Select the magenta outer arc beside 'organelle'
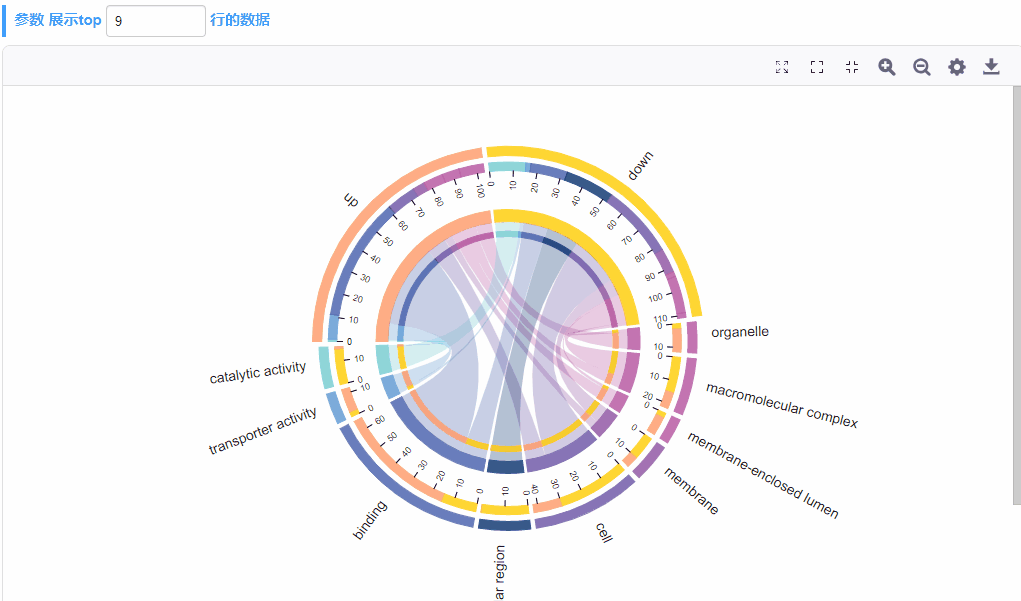 click(x=692, y=337)
